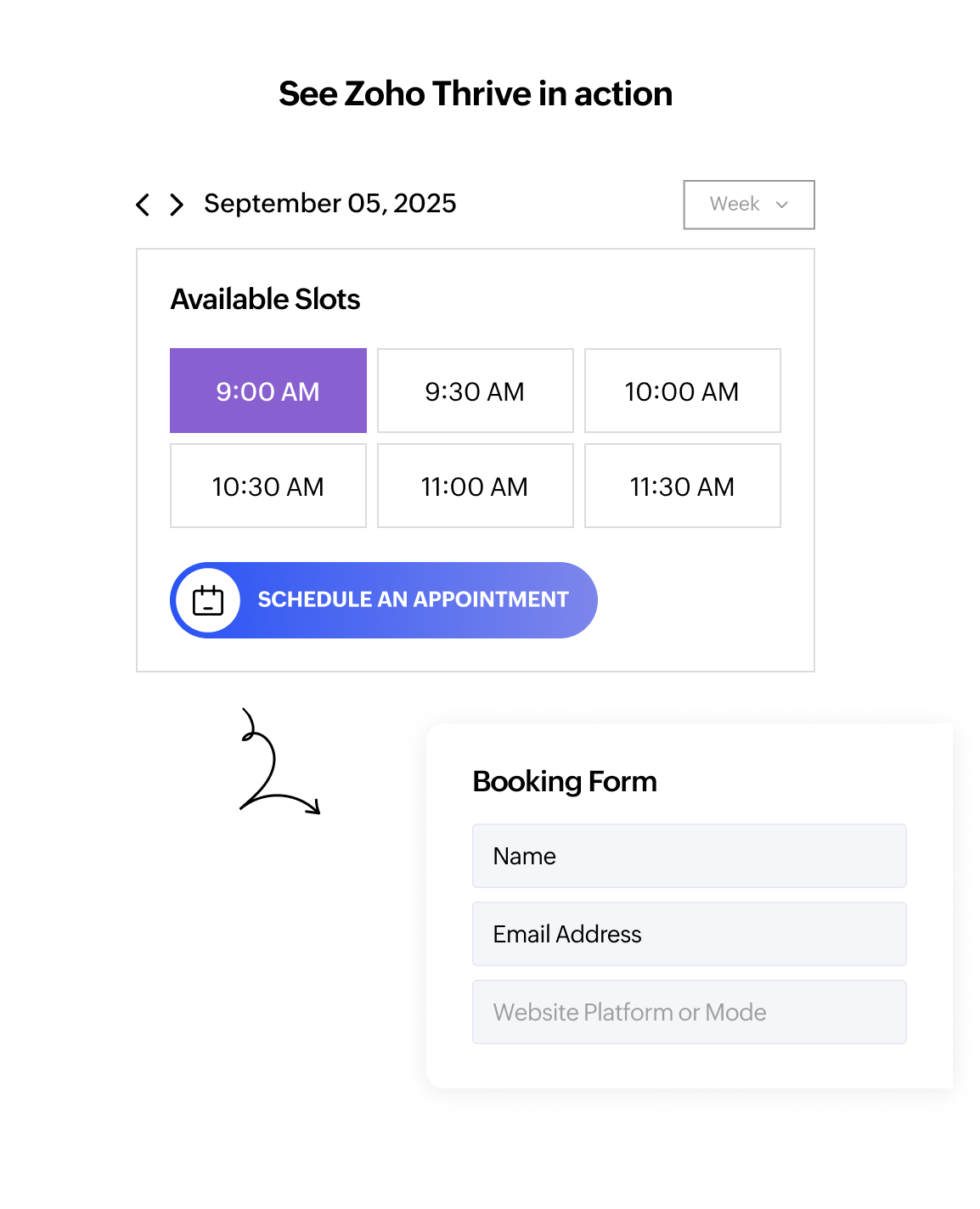Viewport: 980px width, 1209px height.
Task: Click the Email Address field
Action: (x=688, y=934)
